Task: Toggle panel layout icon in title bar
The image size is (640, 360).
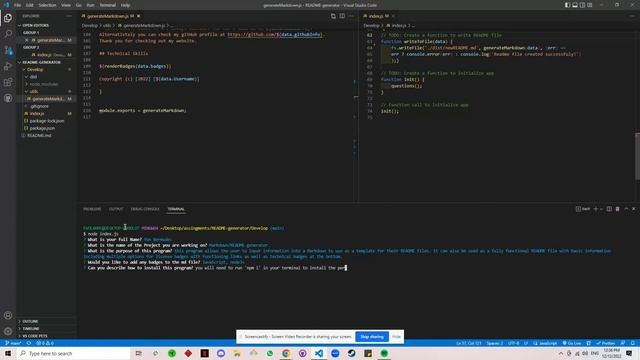Action: click(x=575, y=5)
